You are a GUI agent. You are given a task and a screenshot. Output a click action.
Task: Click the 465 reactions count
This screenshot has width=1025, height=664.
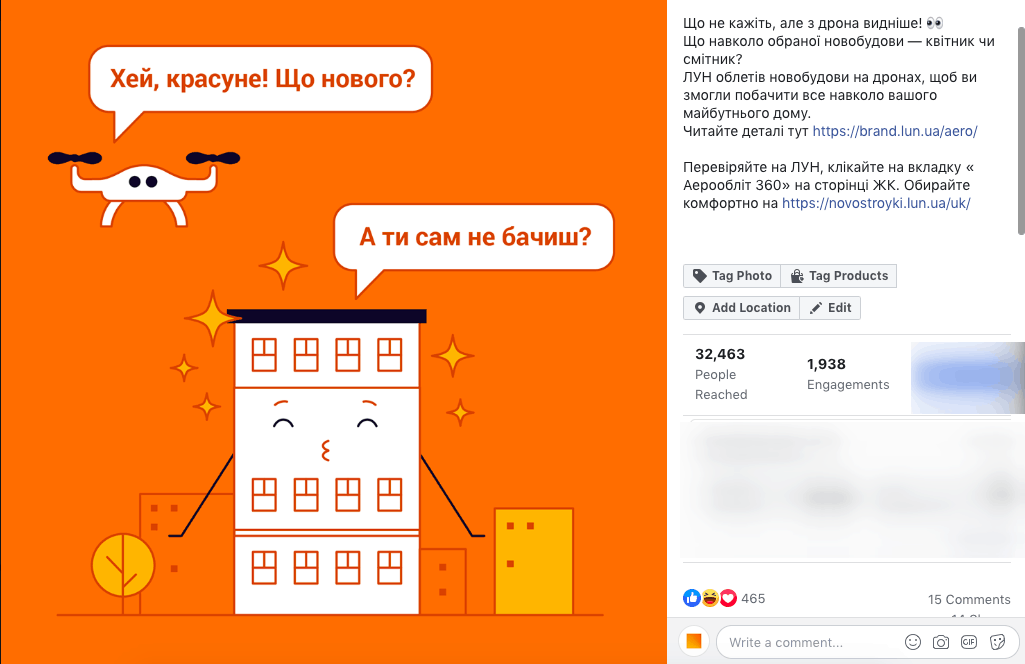(x=753, y=598)
